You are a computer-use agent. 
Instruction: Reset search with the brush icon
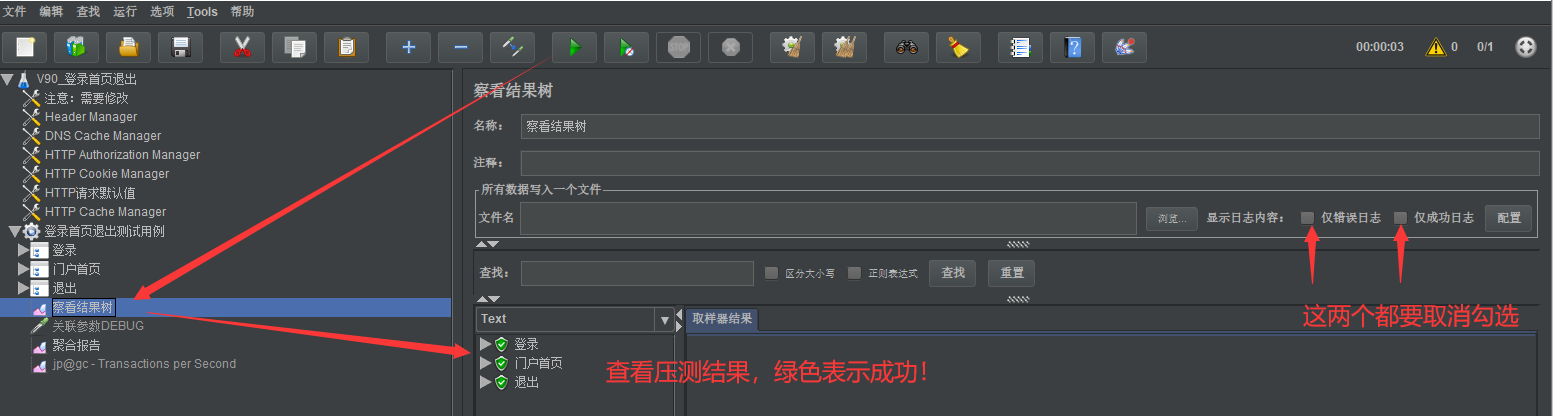click(958, 47)
